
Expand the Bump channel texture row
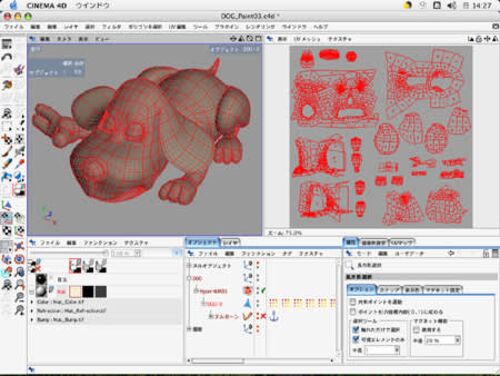32,320
